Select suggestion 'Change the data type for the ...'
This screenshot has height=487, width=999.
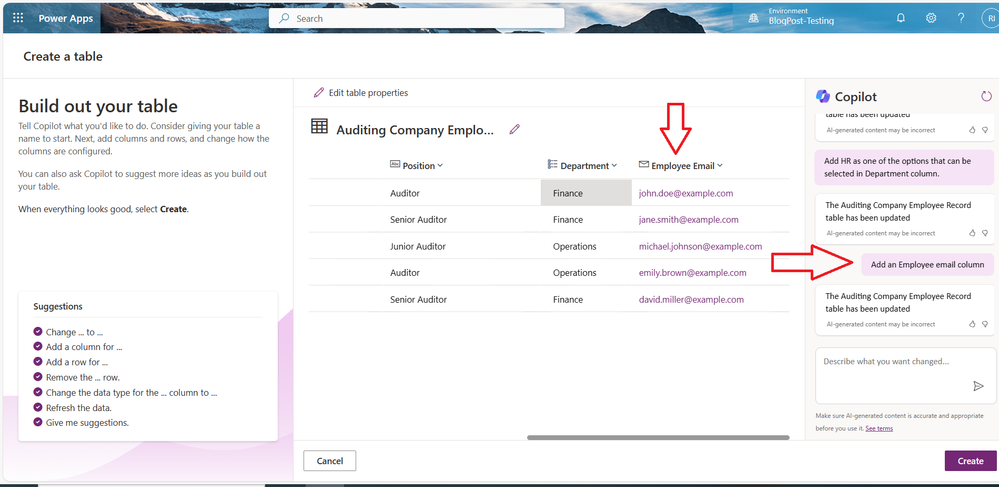pyautogui.click(x=126, y=393)
